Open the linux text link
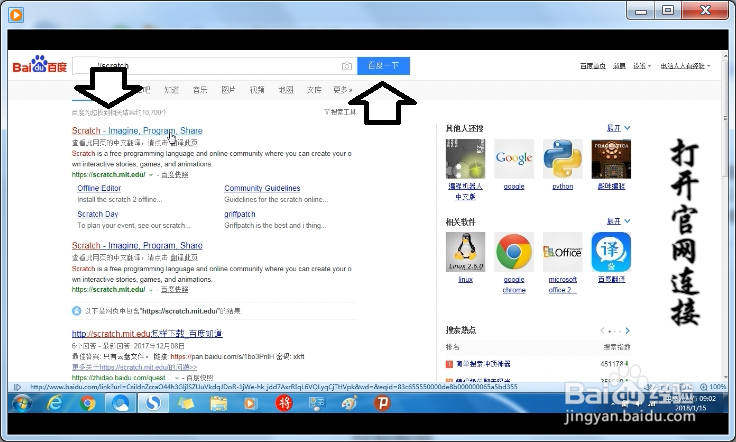The image size is (736, 442). [x=465, y=279]
